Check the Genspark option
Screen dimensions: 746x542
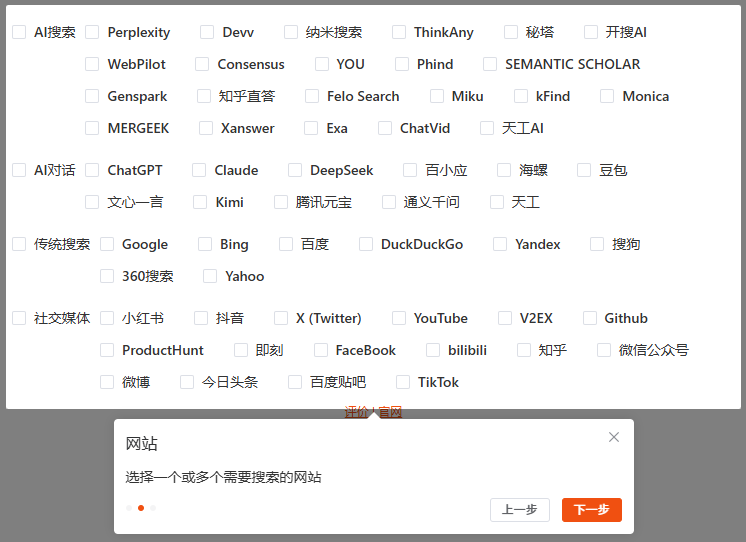92,96
